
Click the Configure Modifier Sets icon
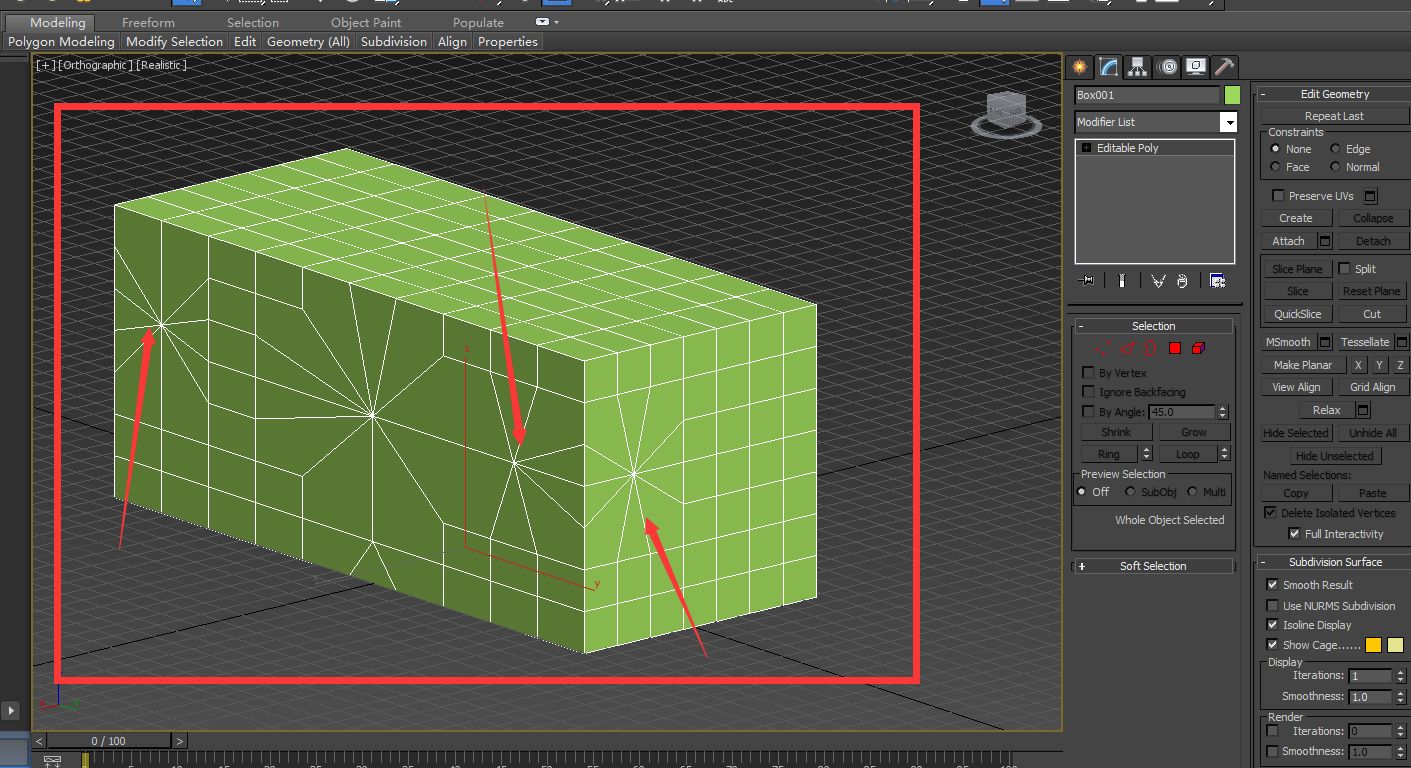[1217, 281]
